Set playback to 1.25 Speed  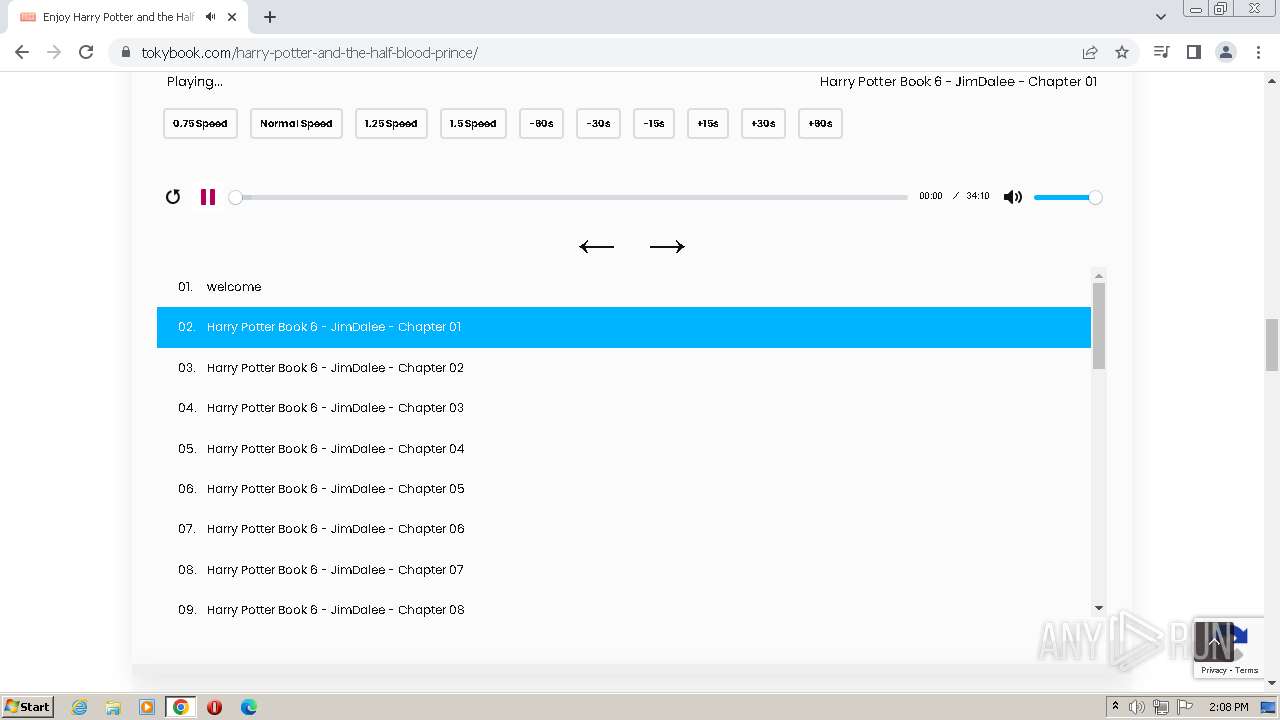[391, 124]
